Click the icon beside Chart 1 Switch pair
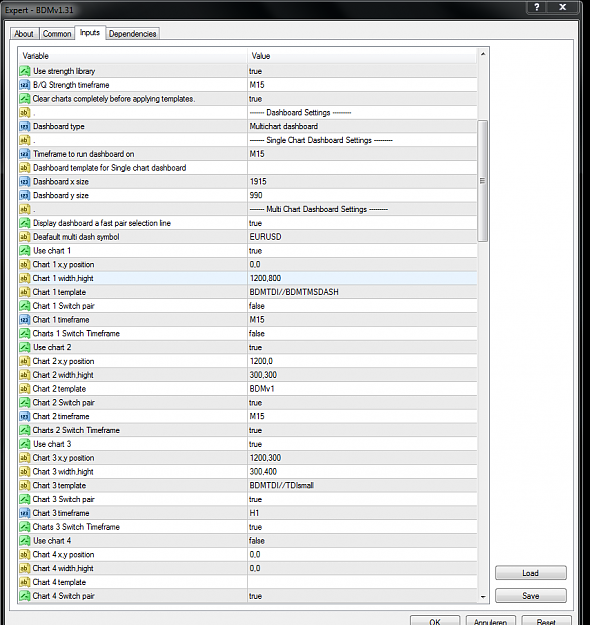Image resolution: width=590 pixels, height=625 pixels. (x=25, y=306)
